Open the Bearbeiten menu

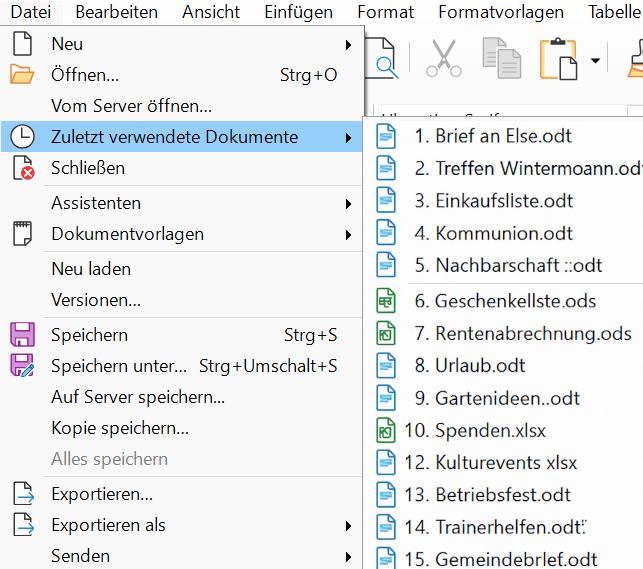[116, 12]
